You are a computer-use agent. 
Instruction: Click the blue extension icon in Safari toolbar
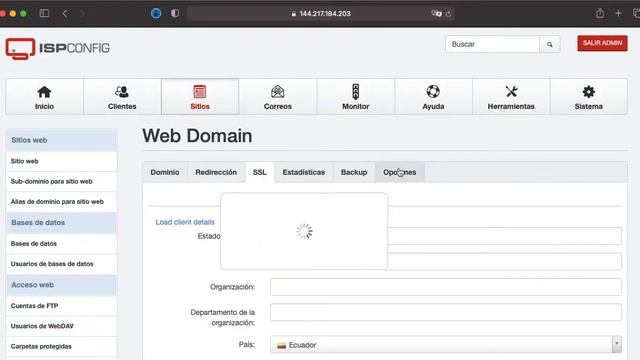(156, 13)
